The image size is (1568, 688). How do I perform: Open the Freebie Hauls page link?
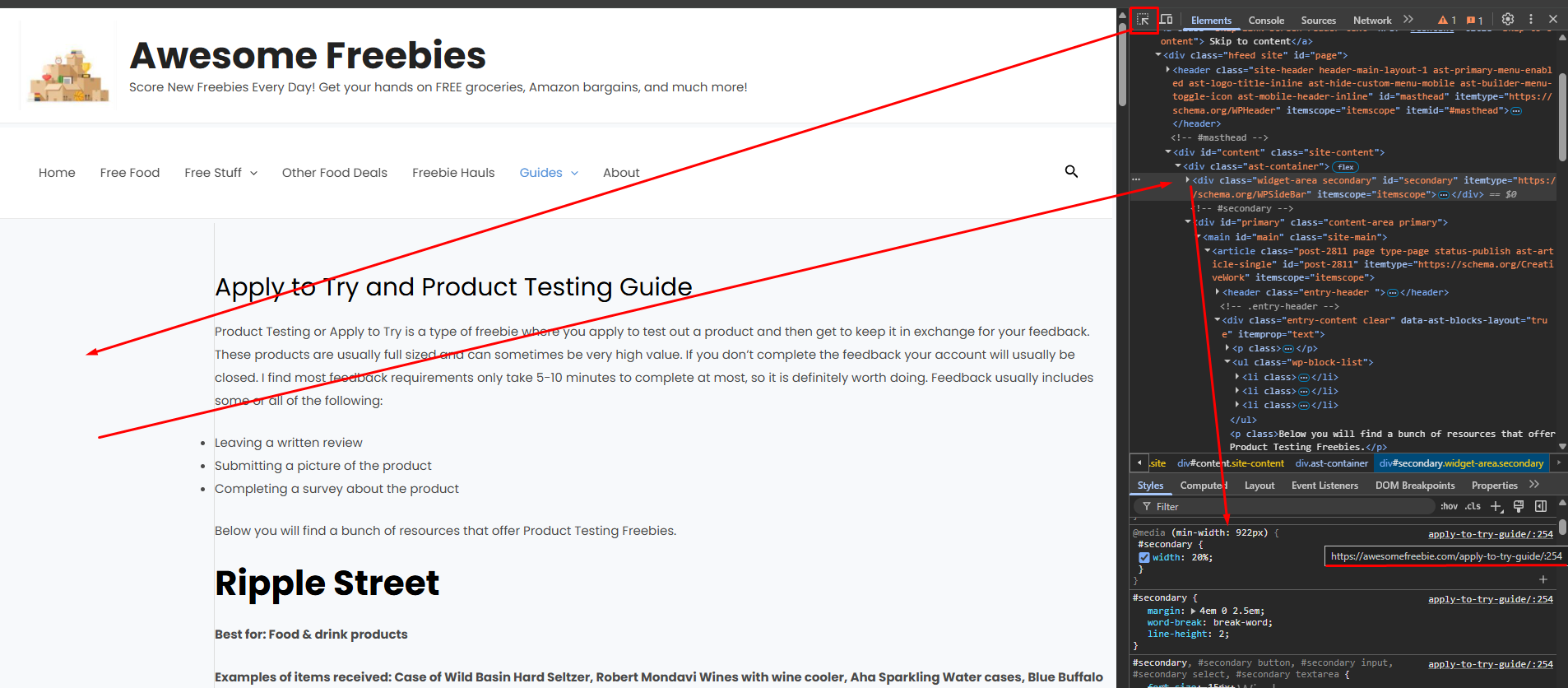453,173
